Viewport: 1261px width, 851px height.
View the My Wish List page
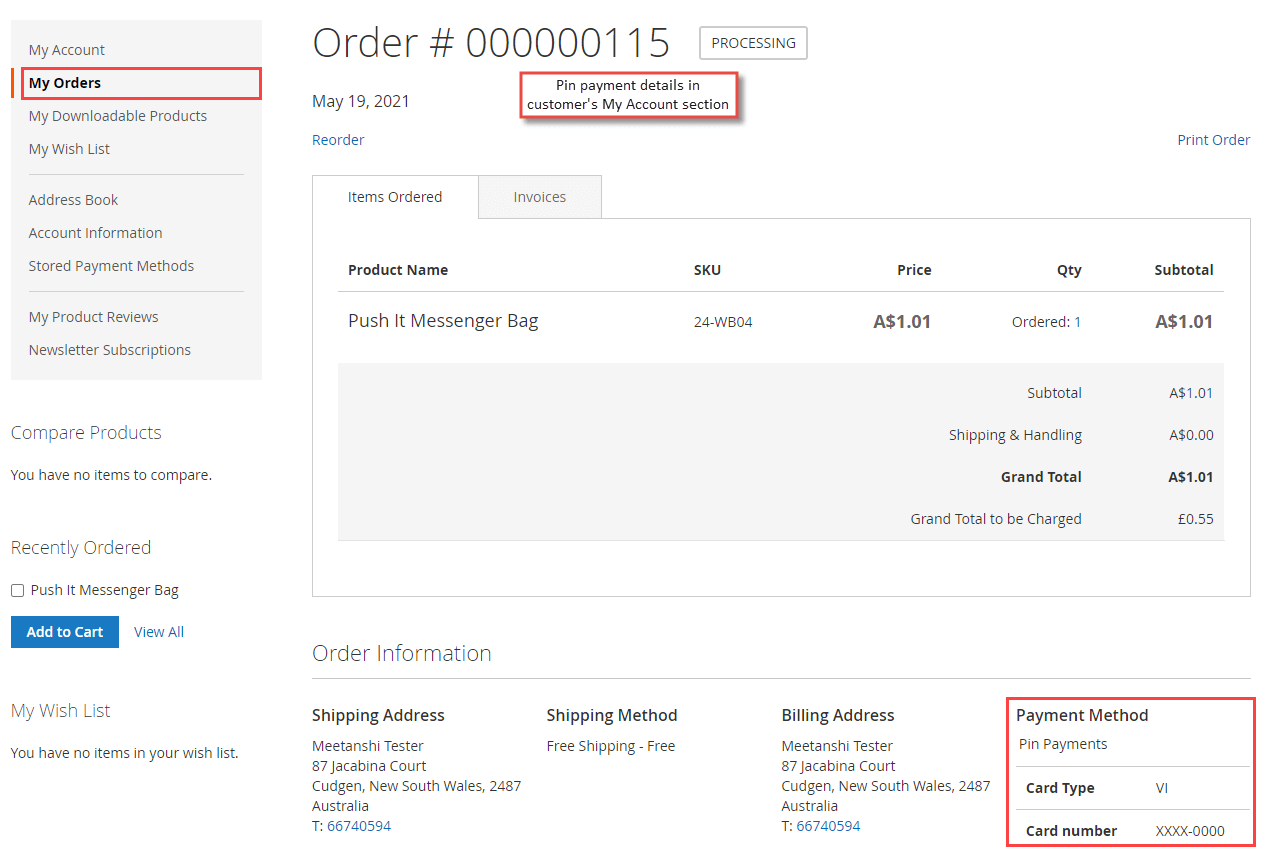[x=68, y=148]
